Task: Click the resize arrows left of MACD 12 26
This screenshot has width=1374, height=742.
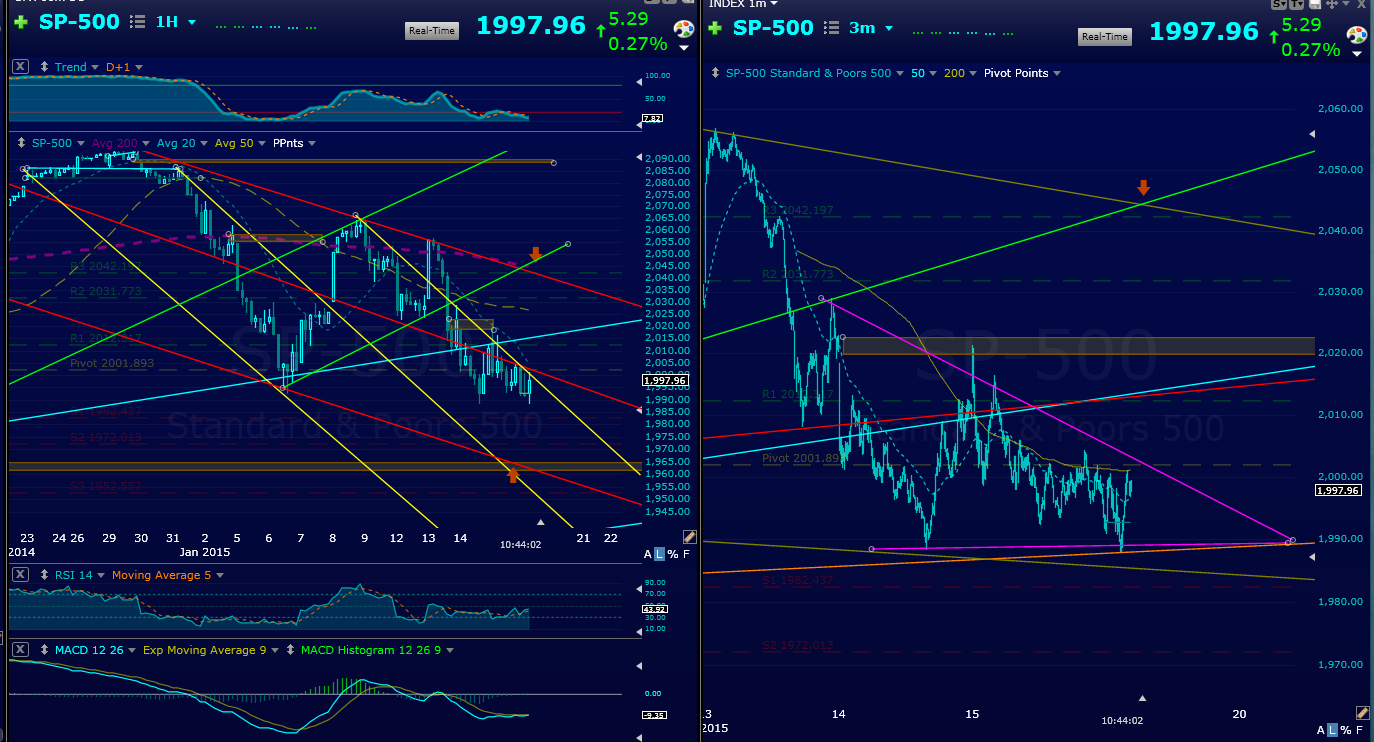Action: click(44, 650)
